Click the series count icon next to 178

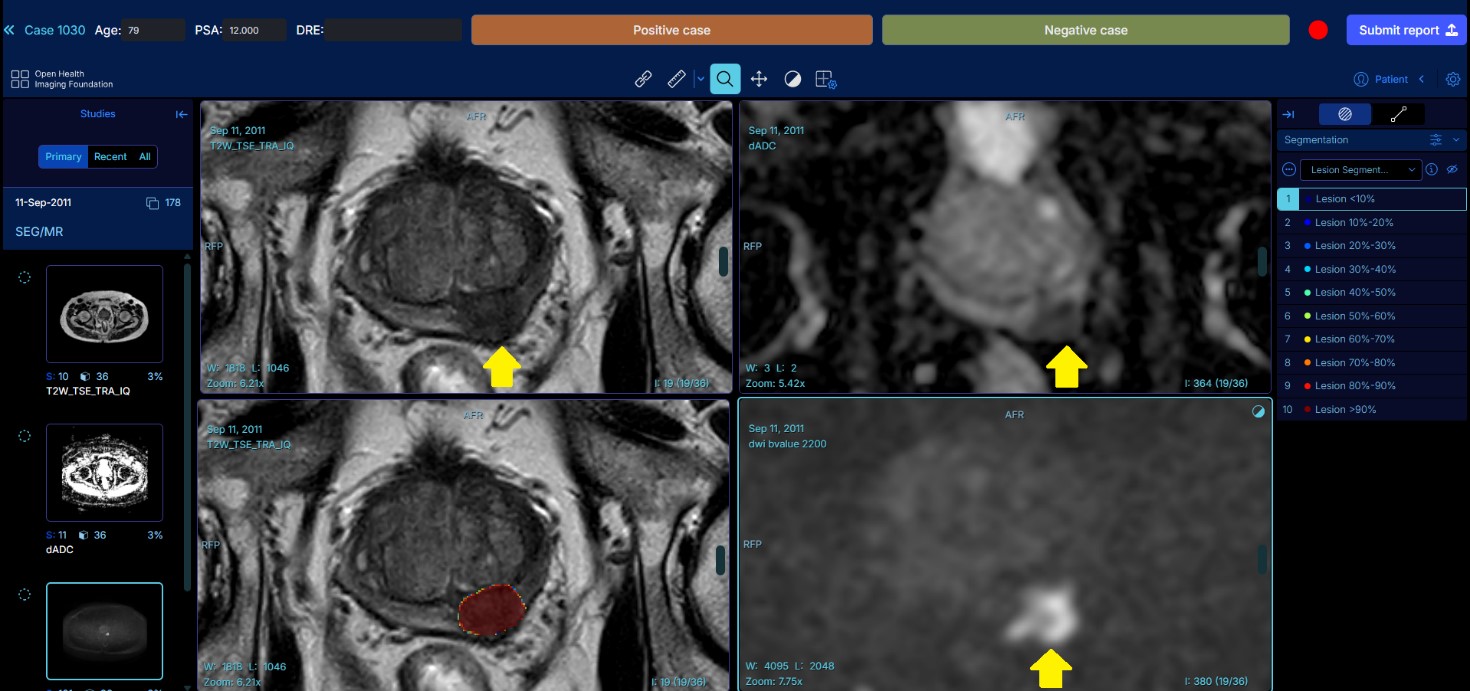[153, 203]
